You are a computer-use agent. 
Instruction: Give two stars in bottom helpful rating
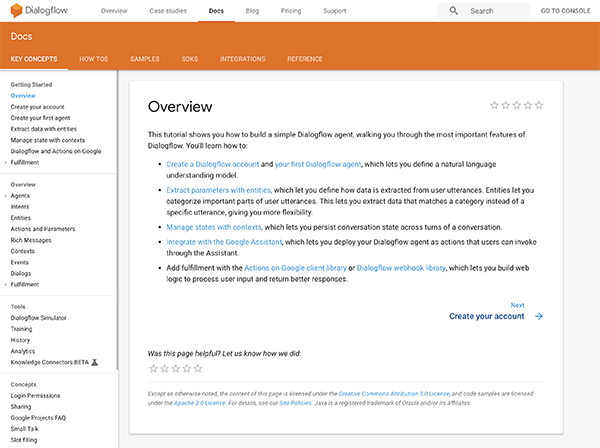[165, 368]
